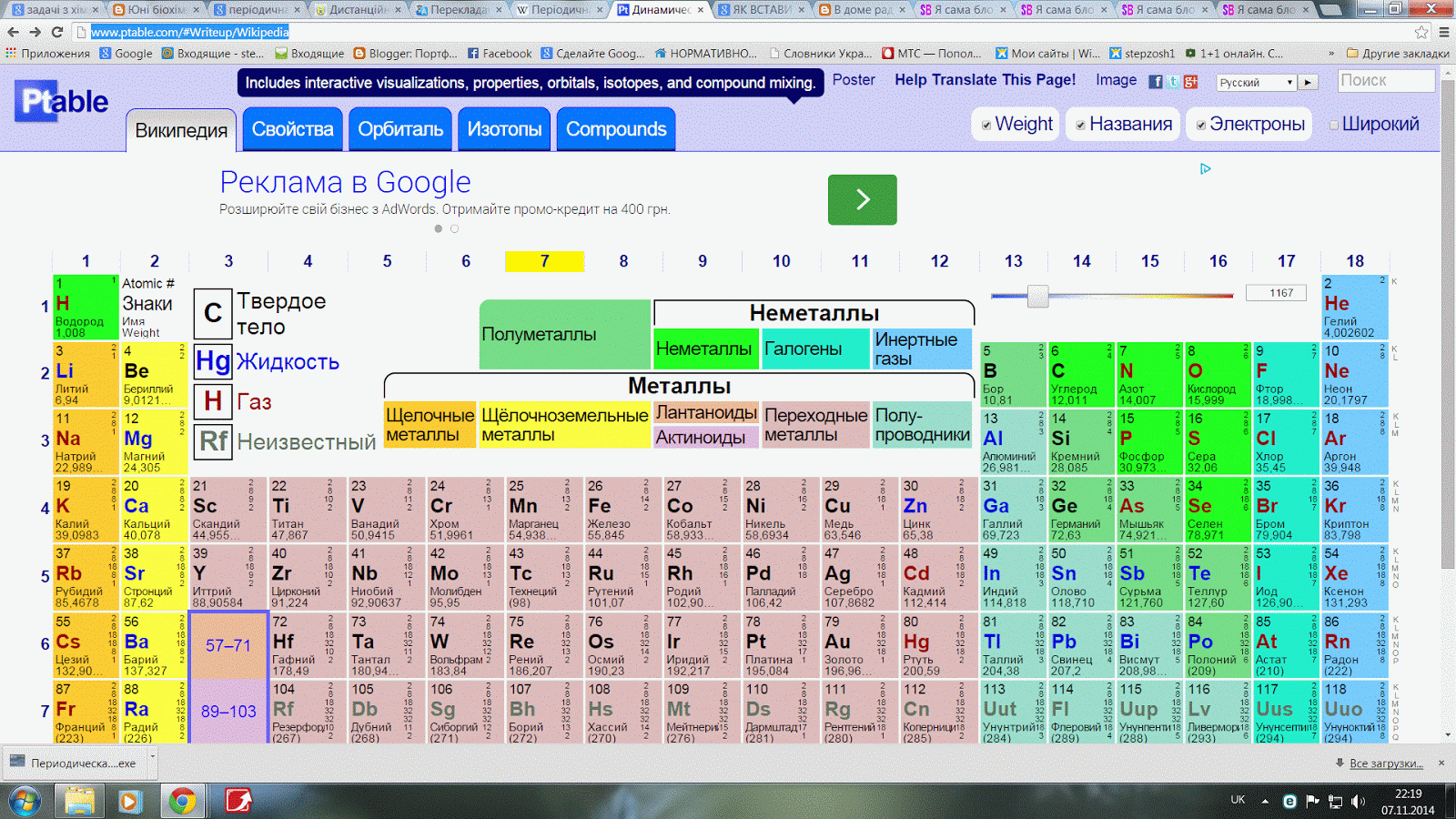Image resolution: width=1456 pixels, height=819 pixels.
Task: Click the Полуметаллы legend swatch
Action: [564, 334]
